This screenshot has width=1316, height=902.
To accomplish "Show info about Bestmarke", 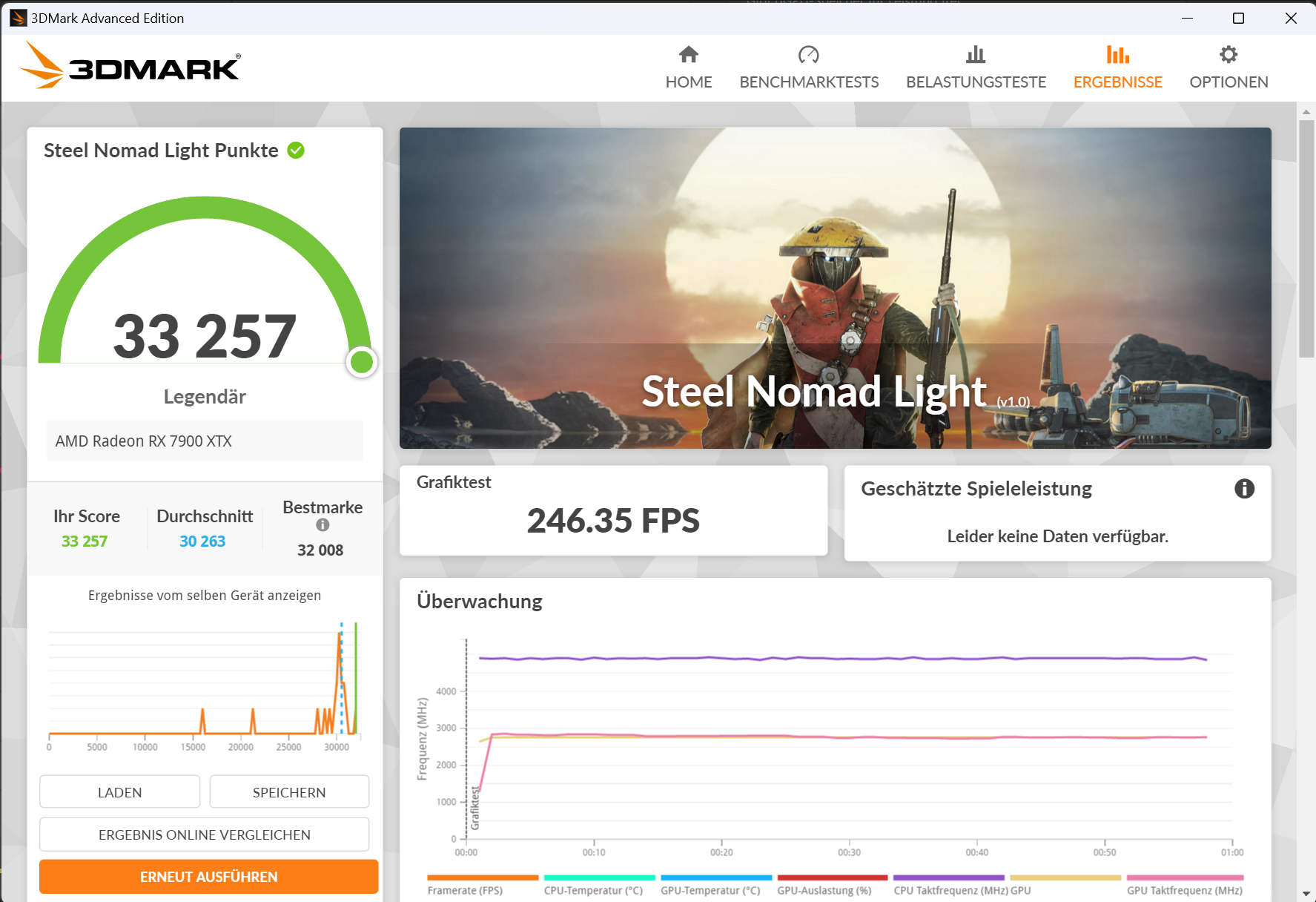I will click(323, 525).
